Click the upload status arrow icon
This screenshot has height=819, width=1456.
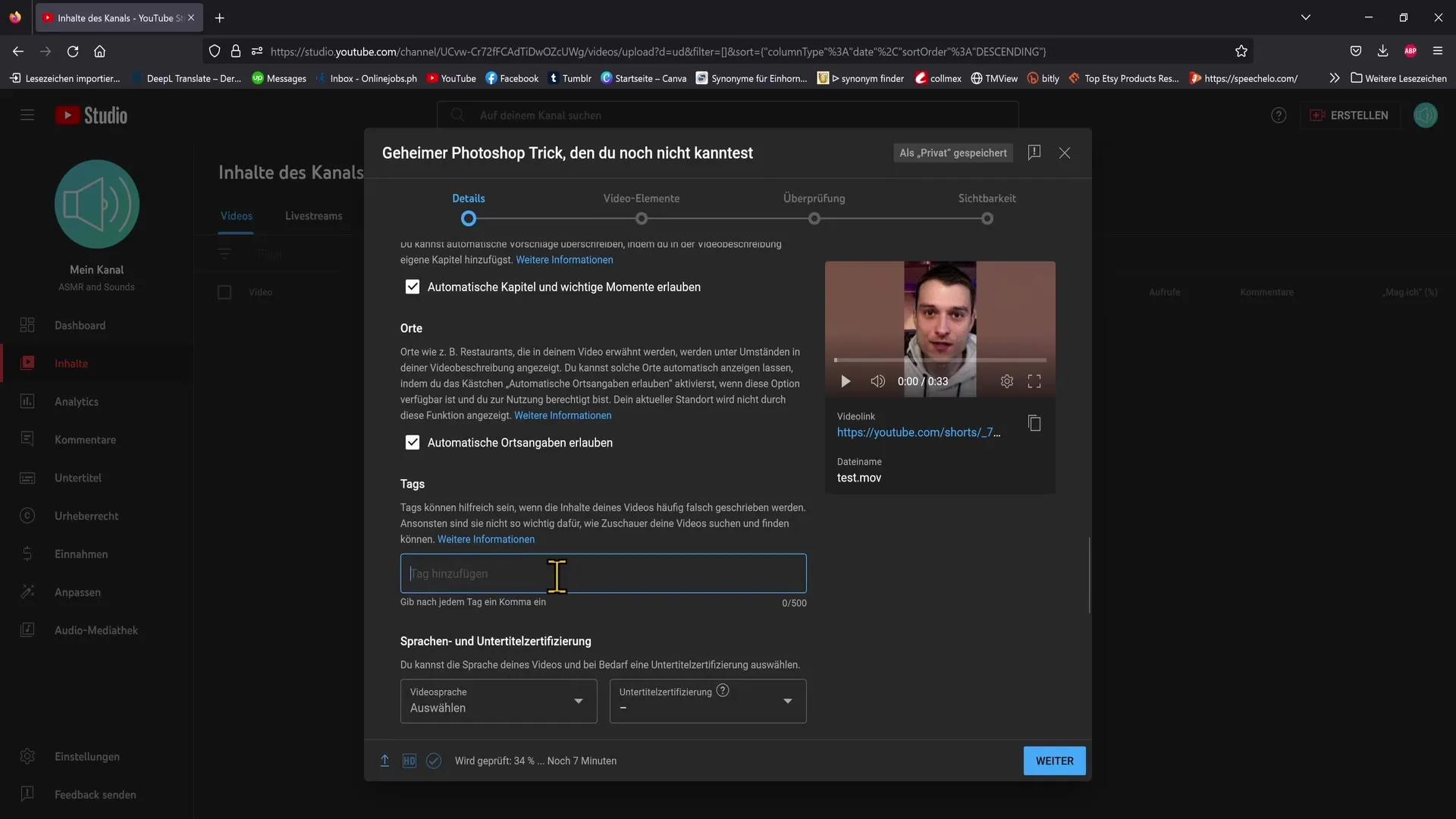[x=384, y=761]
